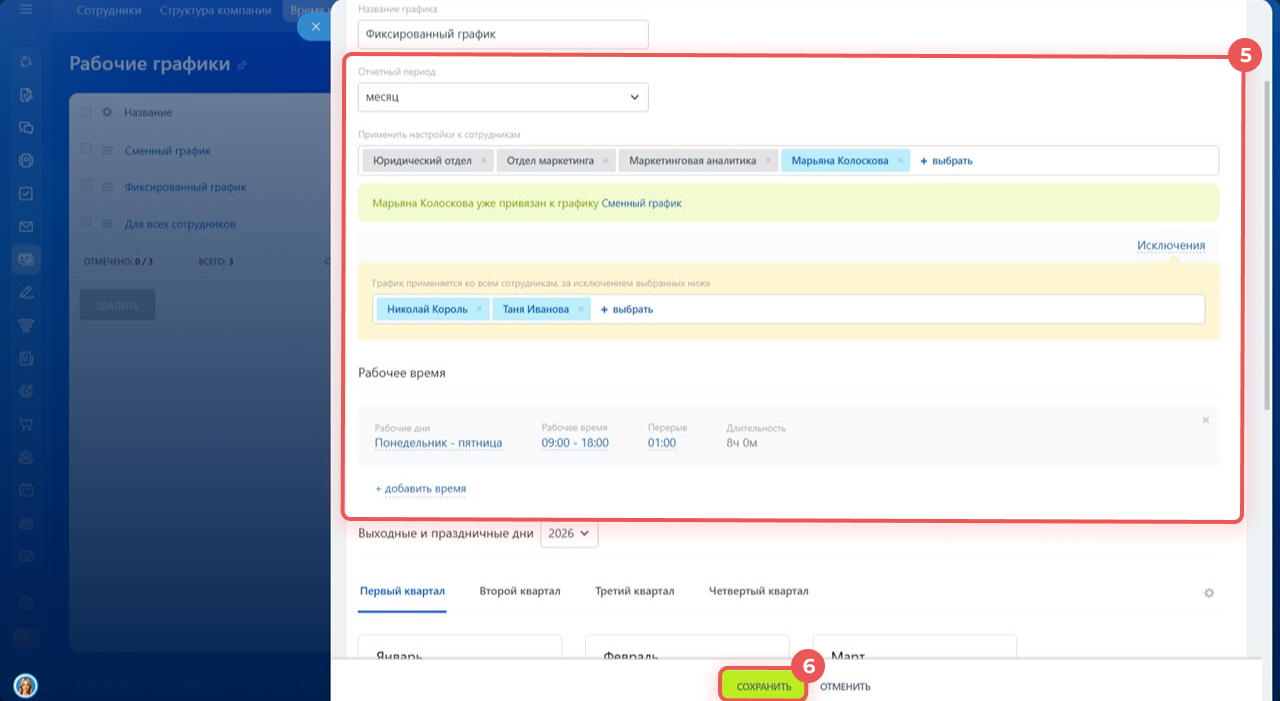Open the online store cart icon
This screenshot has height=701, width=1280.
27,424
